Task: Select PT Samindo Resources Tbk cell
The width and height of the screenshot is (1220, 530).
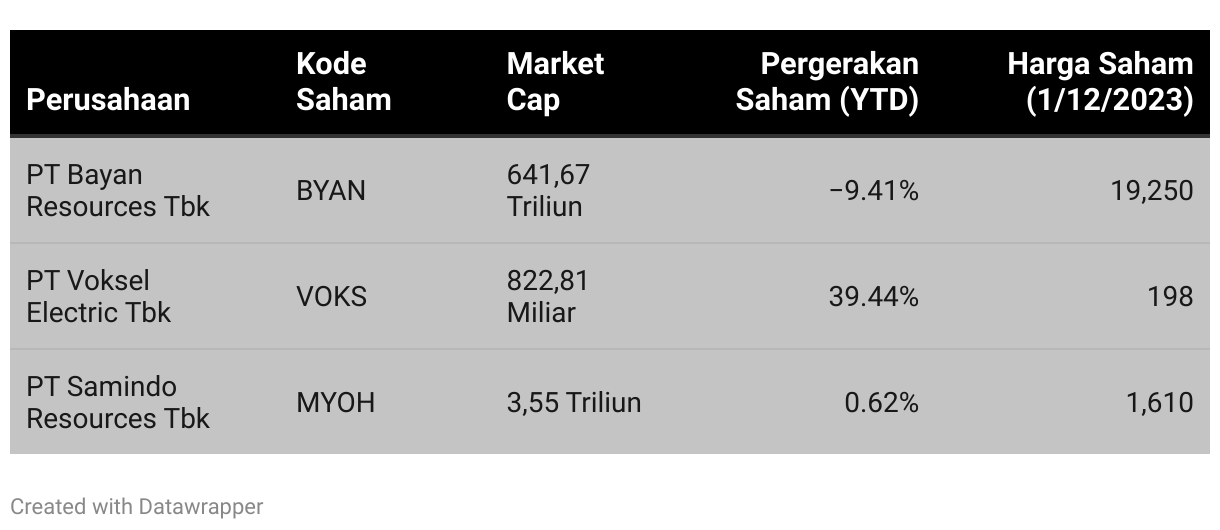Action: click(x=118, y=402)
